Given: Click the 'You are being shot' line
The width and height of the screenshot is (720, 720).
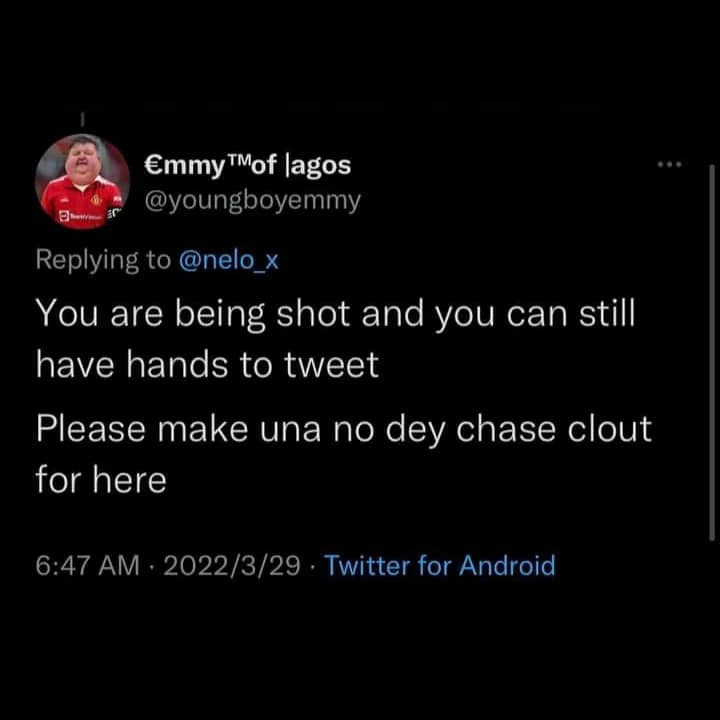Looking at the screenshot, I should [335, 315].
